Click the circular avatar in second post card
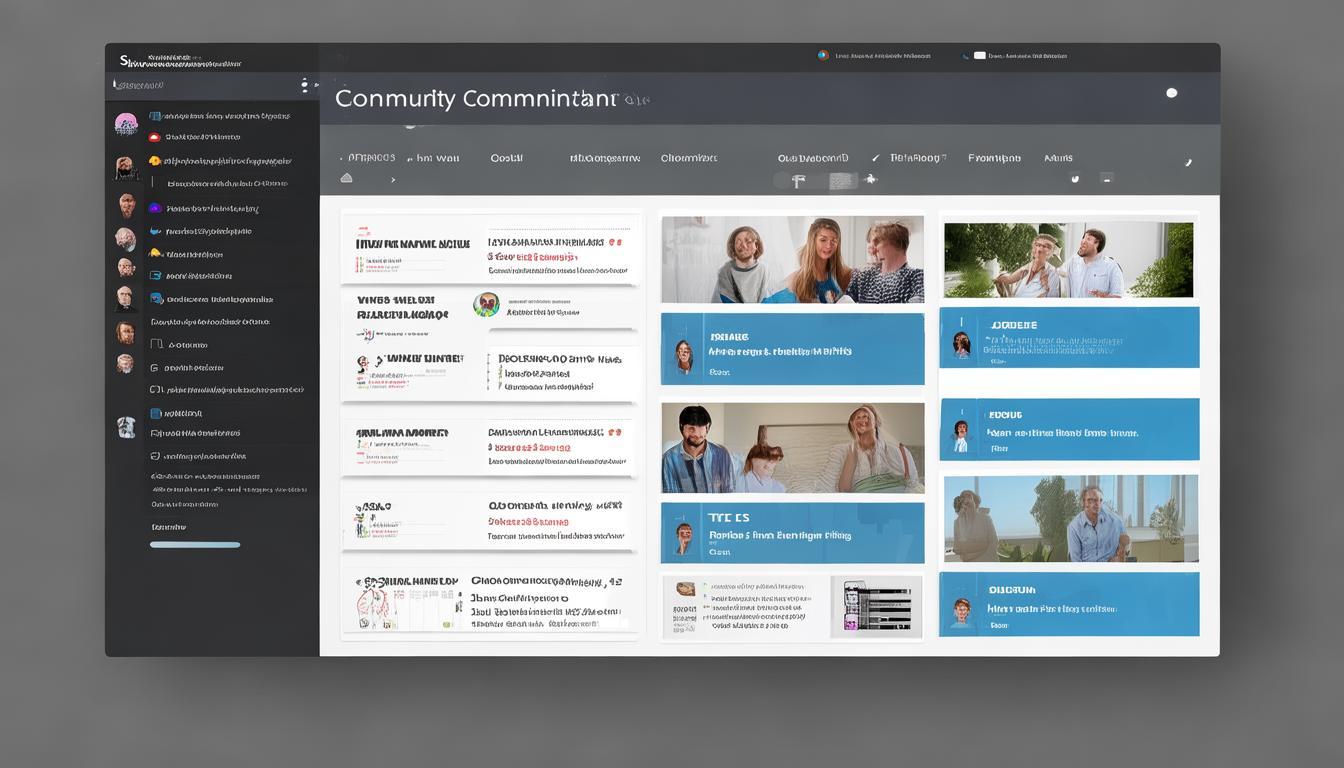The width and height of the screenshot is (1344, 768). 486,304
